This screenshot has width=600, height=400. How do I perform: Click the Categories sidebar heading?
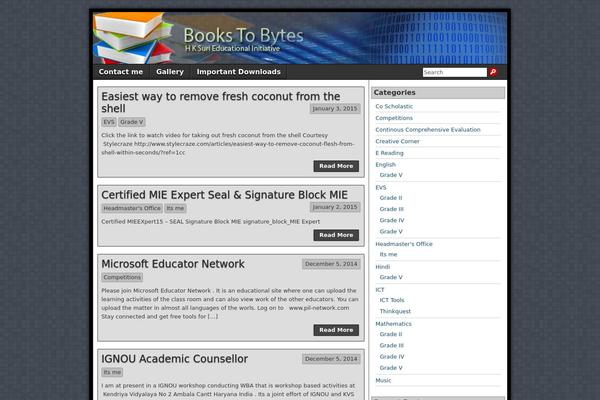438,93
